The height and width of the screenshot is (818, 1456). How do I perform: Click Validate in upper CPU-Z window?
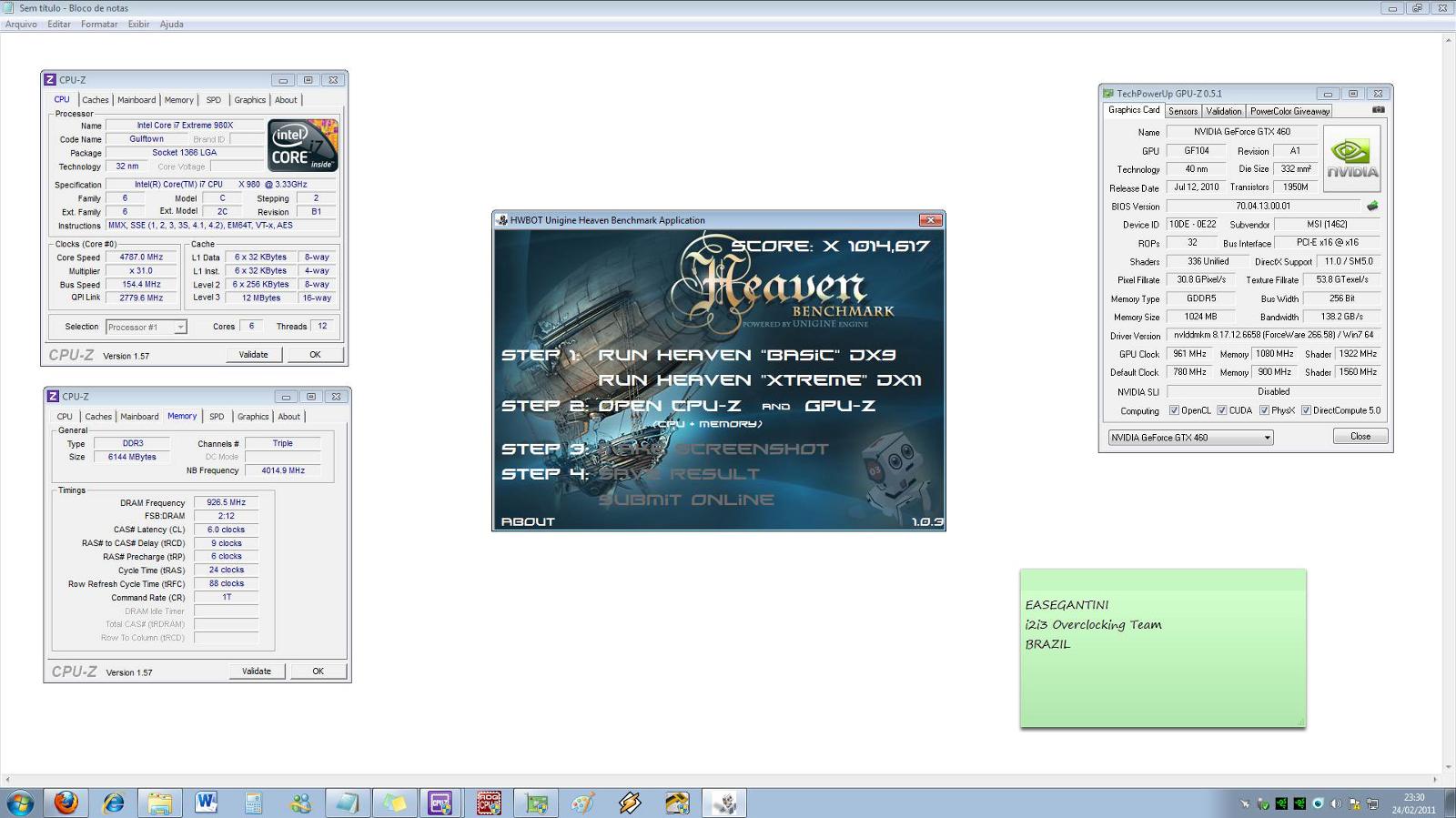click(x=253, y=355)
